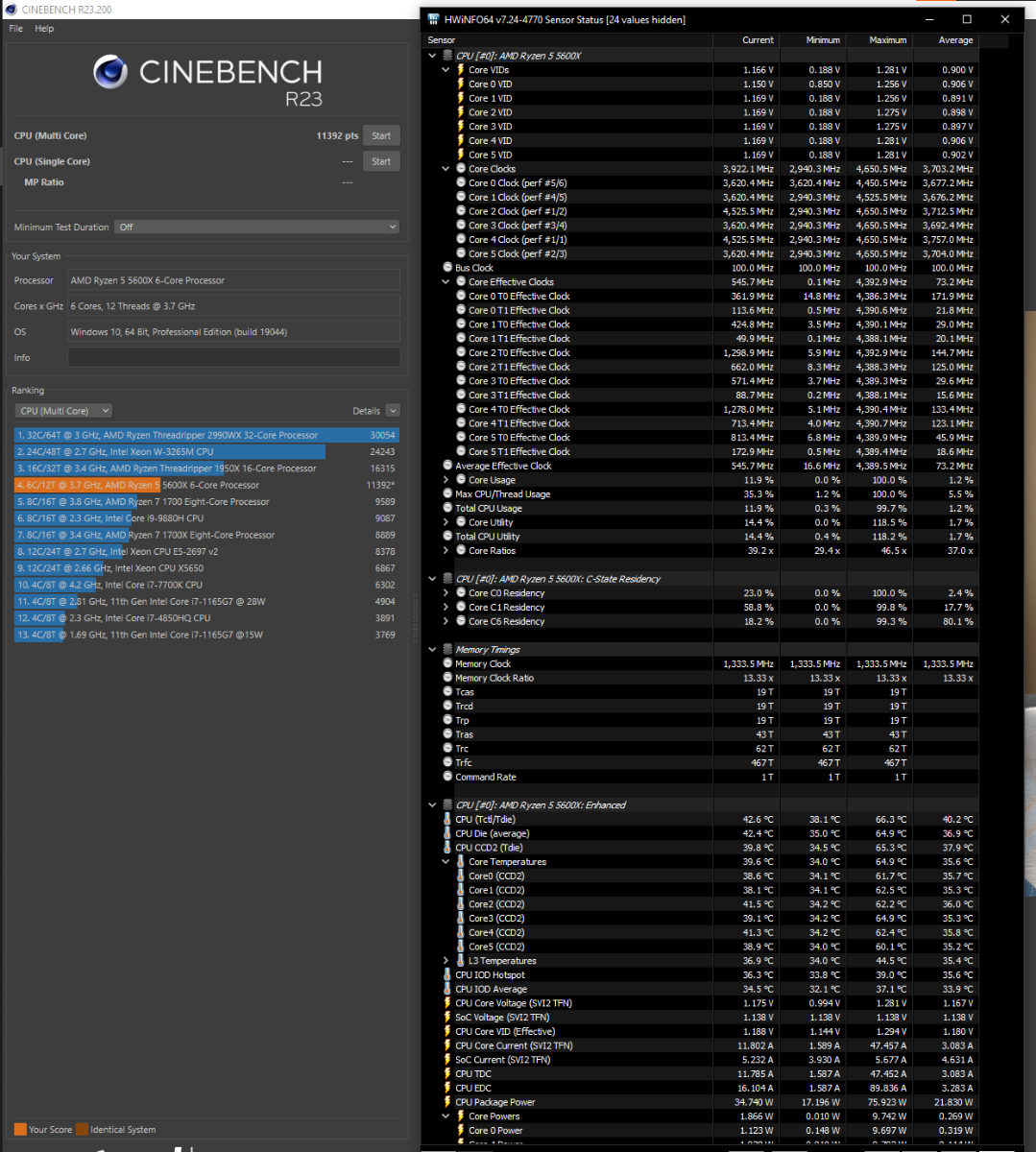Toggle the ranking Details arrow button
The image size is (1036, 1152).
[x=393, y=410]
